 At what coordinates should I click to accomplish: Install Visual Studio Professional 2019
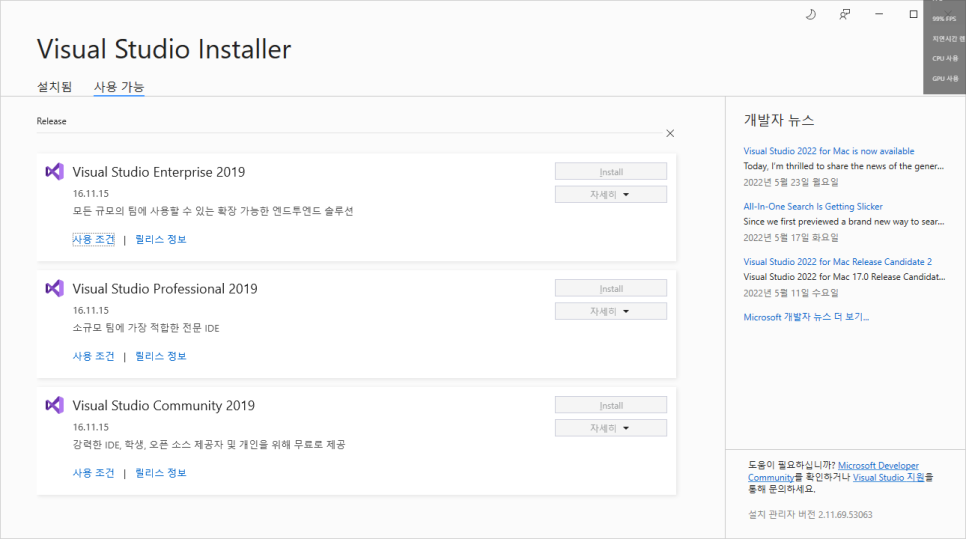pyautogui.click(x=611, y=288)
